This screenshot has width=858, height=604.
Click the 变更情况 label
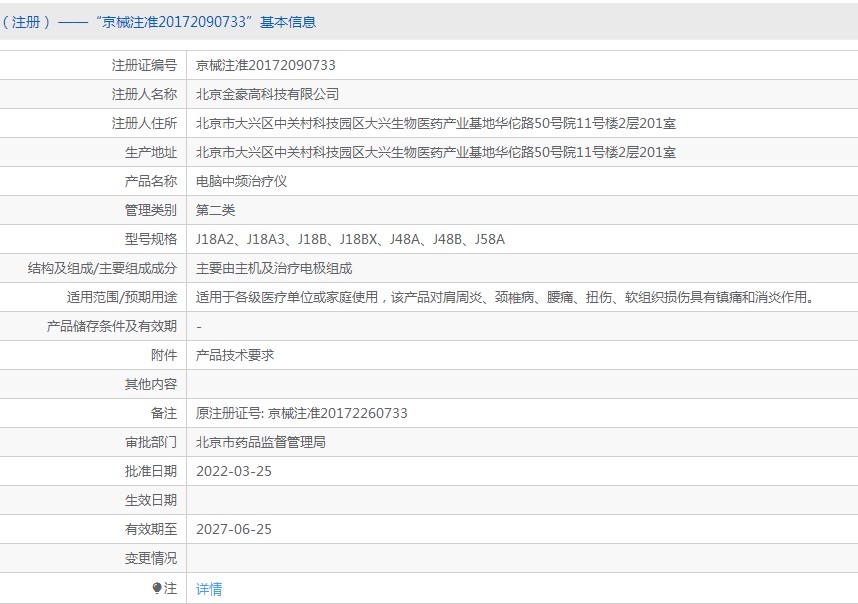(x=151, y=558)
